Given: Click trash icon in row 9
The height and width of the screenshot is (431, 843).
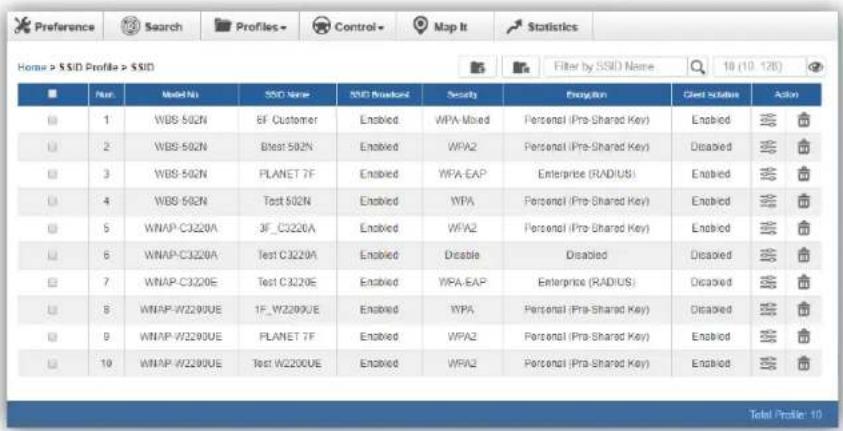Looking at the screenshot, I should 803,336.
